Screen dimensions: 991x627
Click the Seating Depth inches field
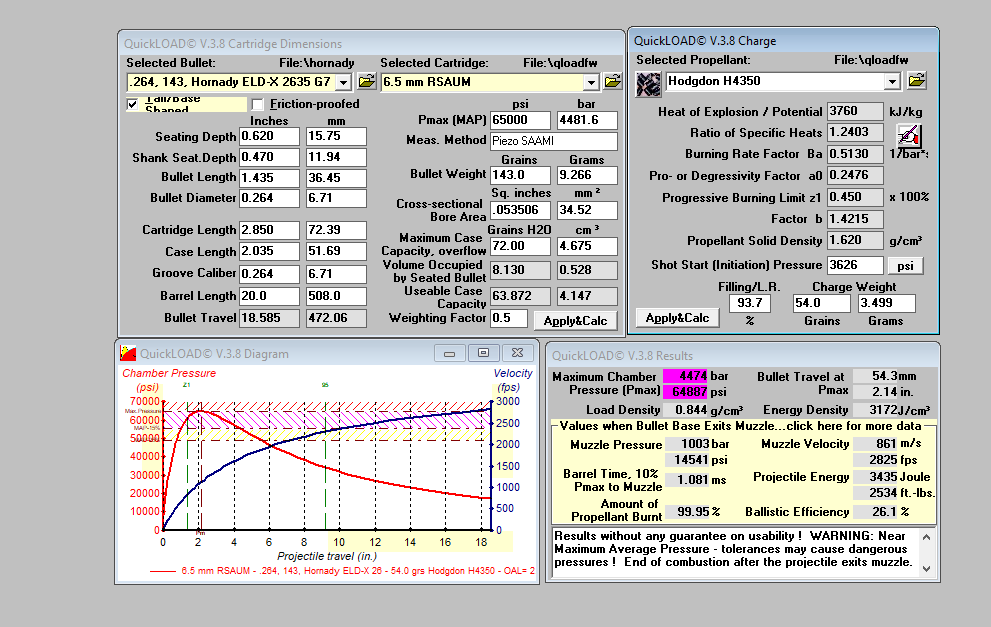coord(269,137)
